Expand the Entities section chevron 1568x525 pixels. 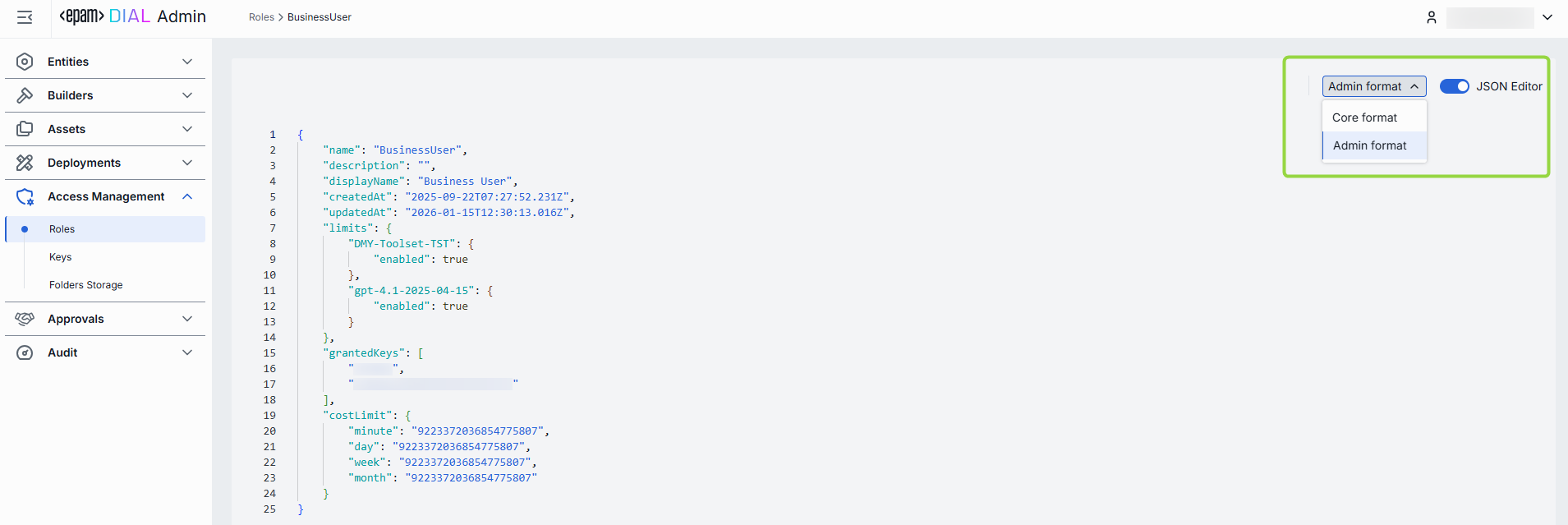click(x=187, y=62)
